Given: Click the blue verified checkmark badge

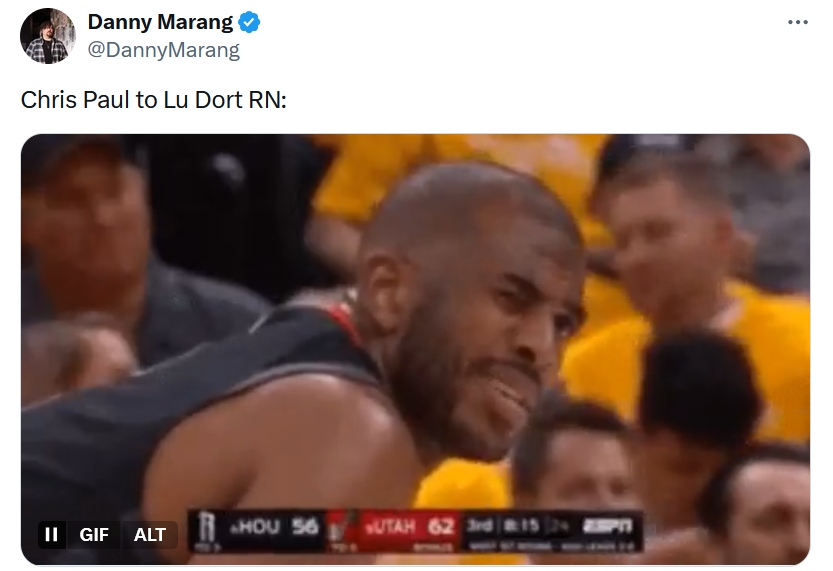Looking at the screenshot, I should [x=249, y=23].
